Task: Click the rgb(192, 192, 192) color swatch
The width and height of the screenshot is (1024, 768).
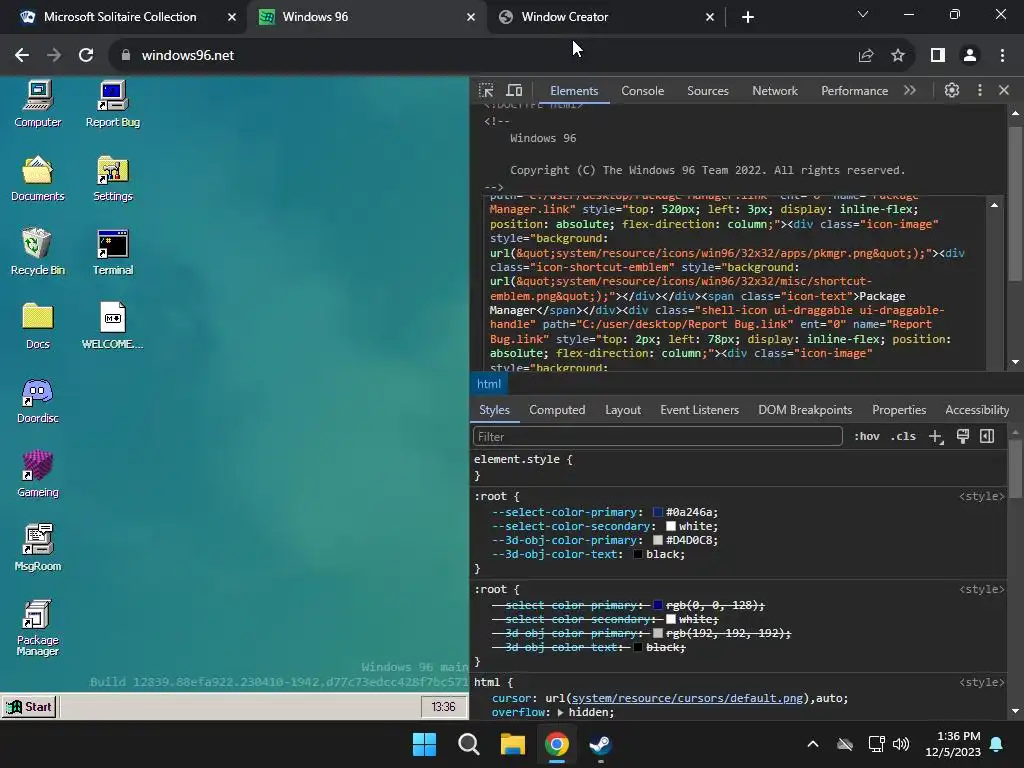Action: 658,633
